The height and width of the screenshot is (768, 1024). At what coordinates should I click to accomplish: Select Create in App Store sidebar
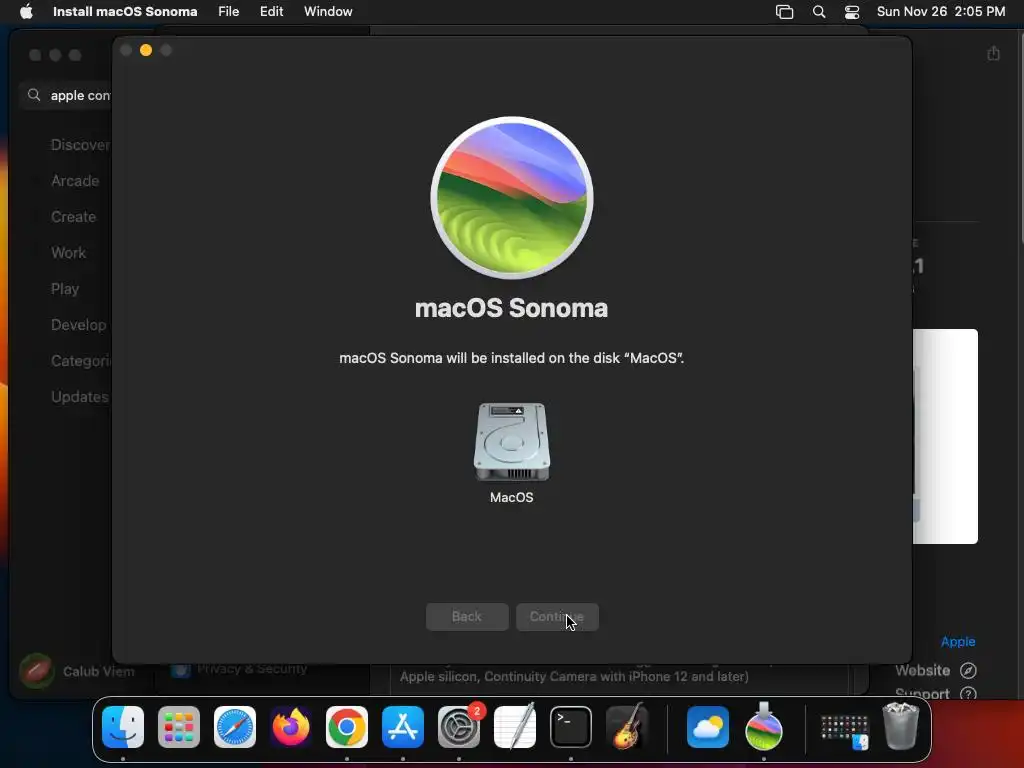74,217
